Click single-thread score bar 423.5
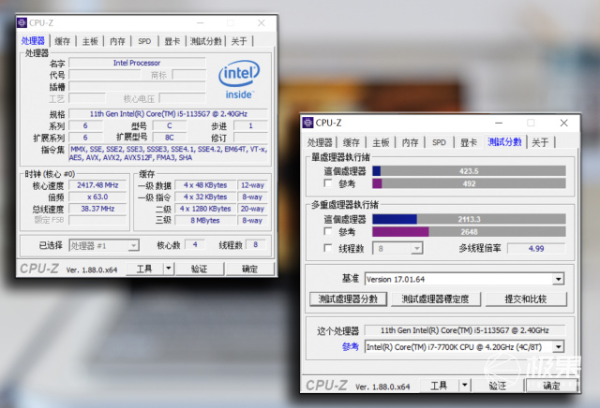Viewport: 600px width, 408px height. [x=469, y=171]
